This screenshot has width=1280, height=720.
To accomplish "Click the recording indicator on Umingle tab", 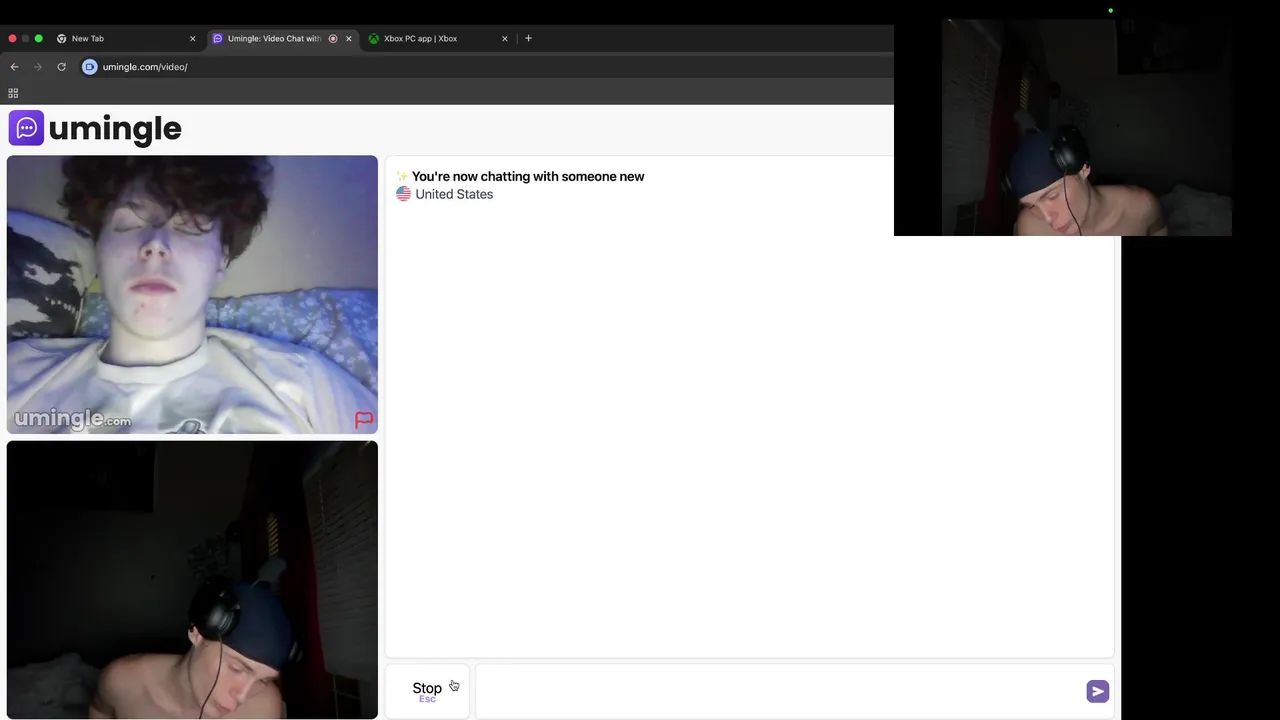I will 333,39.
